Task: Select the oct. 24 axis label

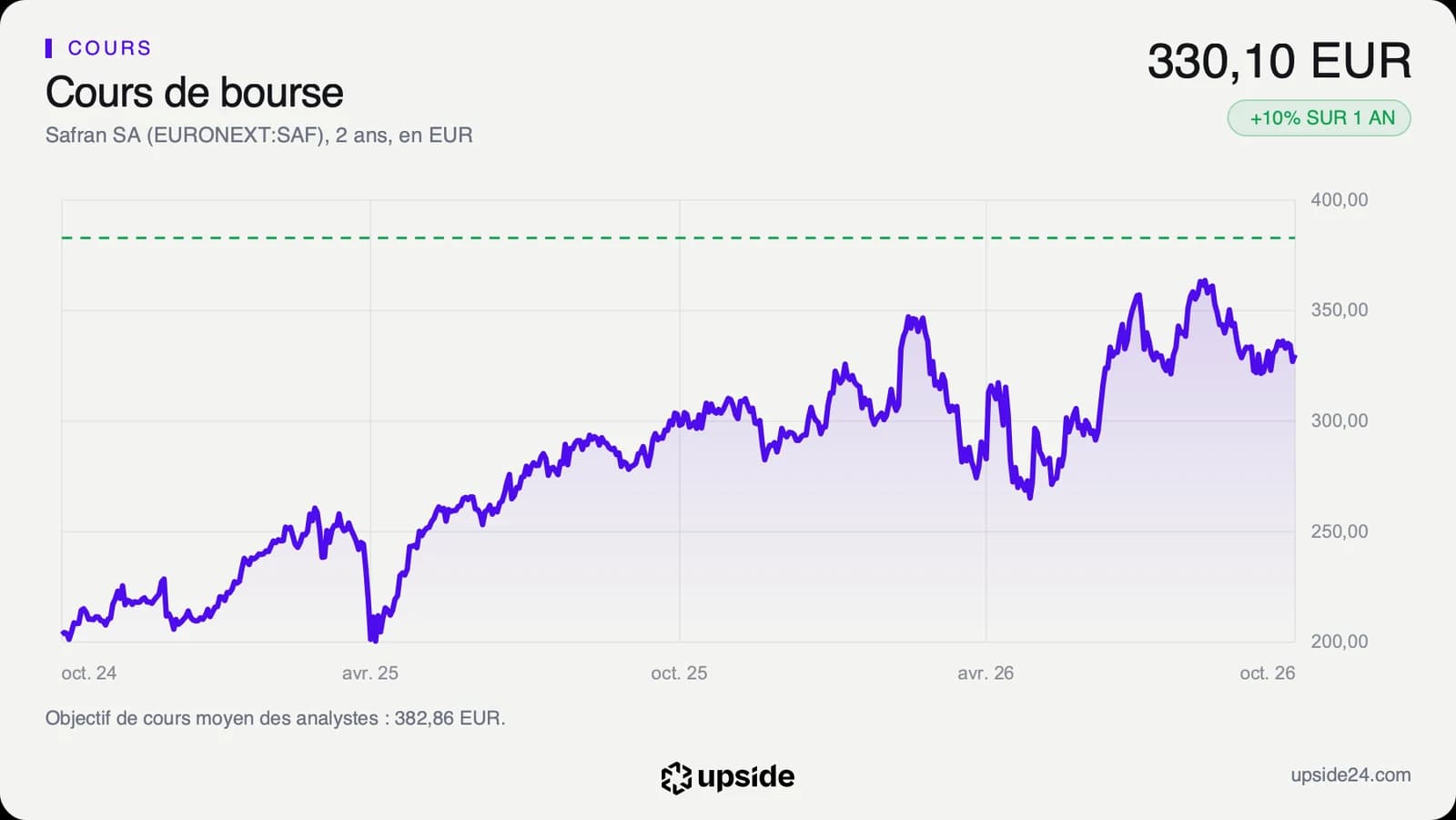Action: (88, 673)
